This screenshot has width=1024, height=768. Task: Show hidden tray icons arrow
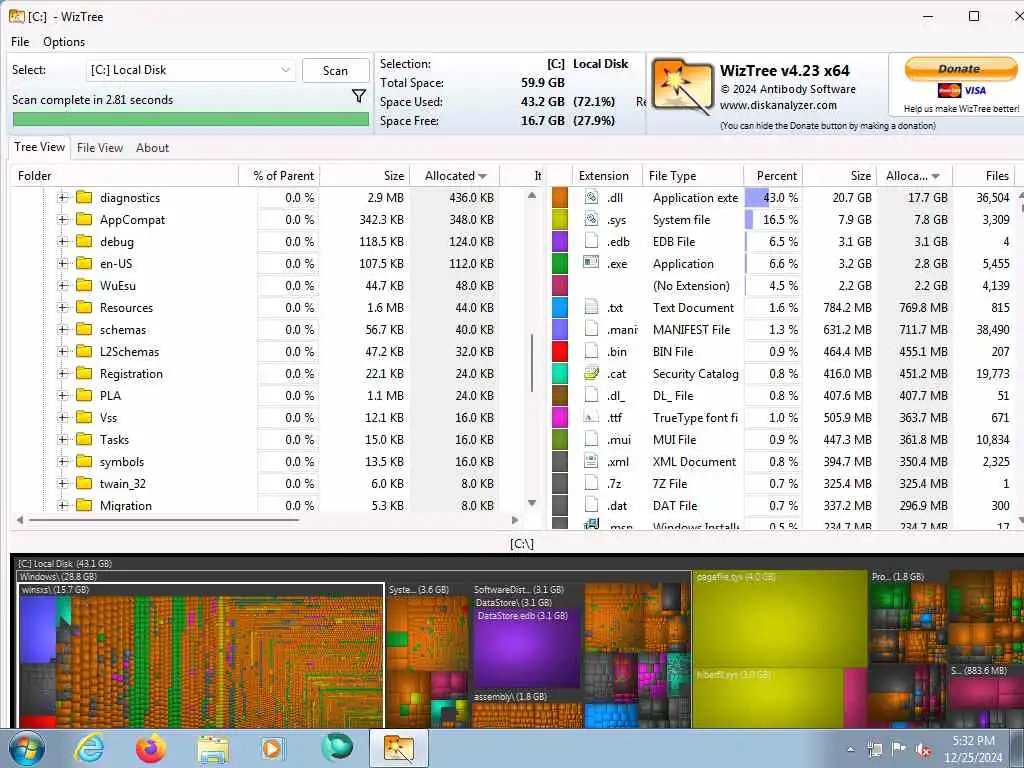[850, 750]
